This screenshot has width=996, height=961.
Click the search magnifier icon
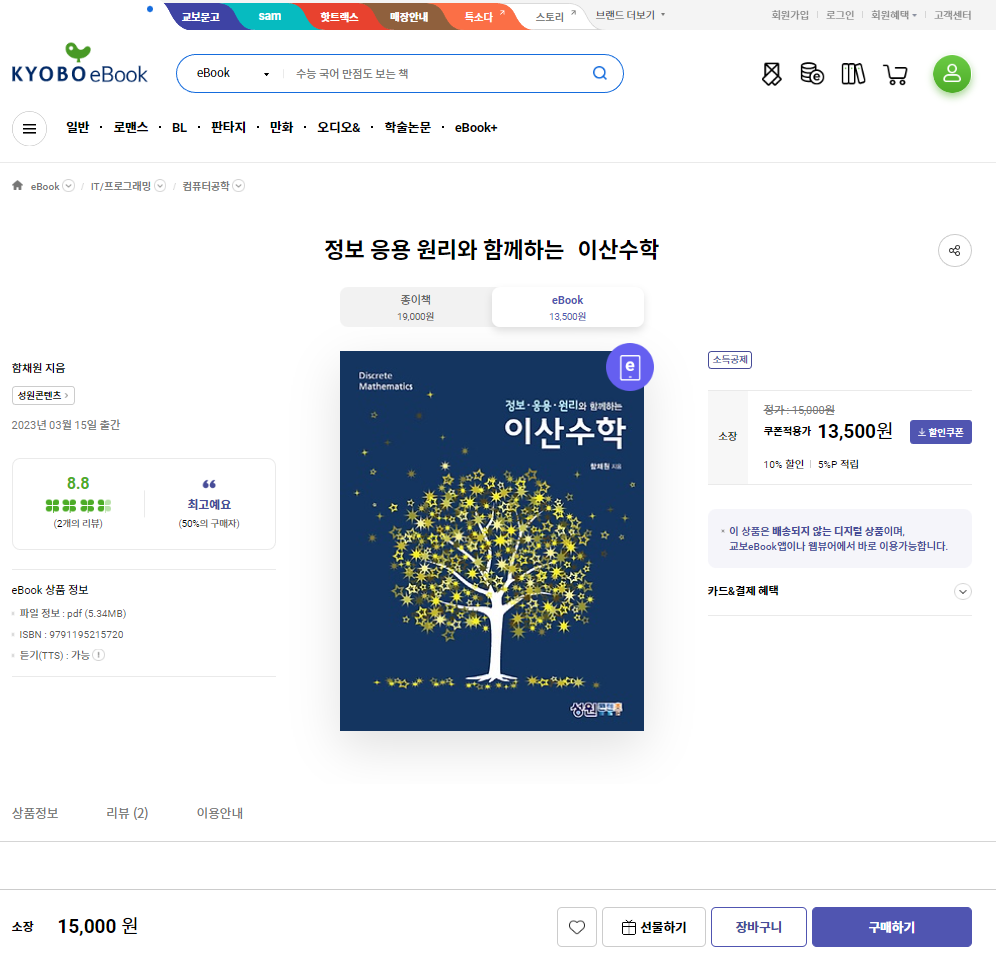pyautogui.click(x=599, y=73)
